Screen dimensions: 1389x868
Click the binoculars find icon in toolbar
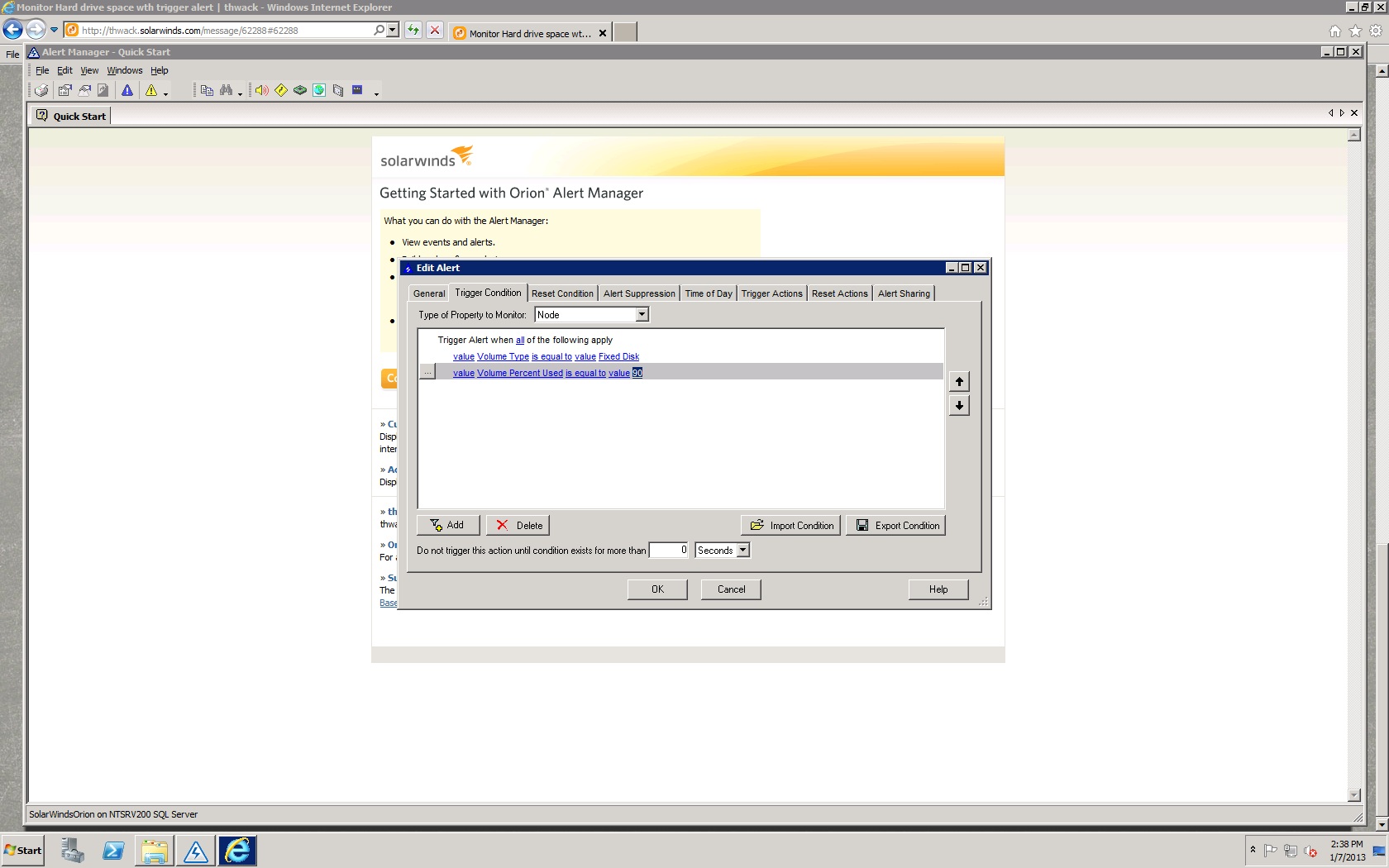[x=226, y=90]
